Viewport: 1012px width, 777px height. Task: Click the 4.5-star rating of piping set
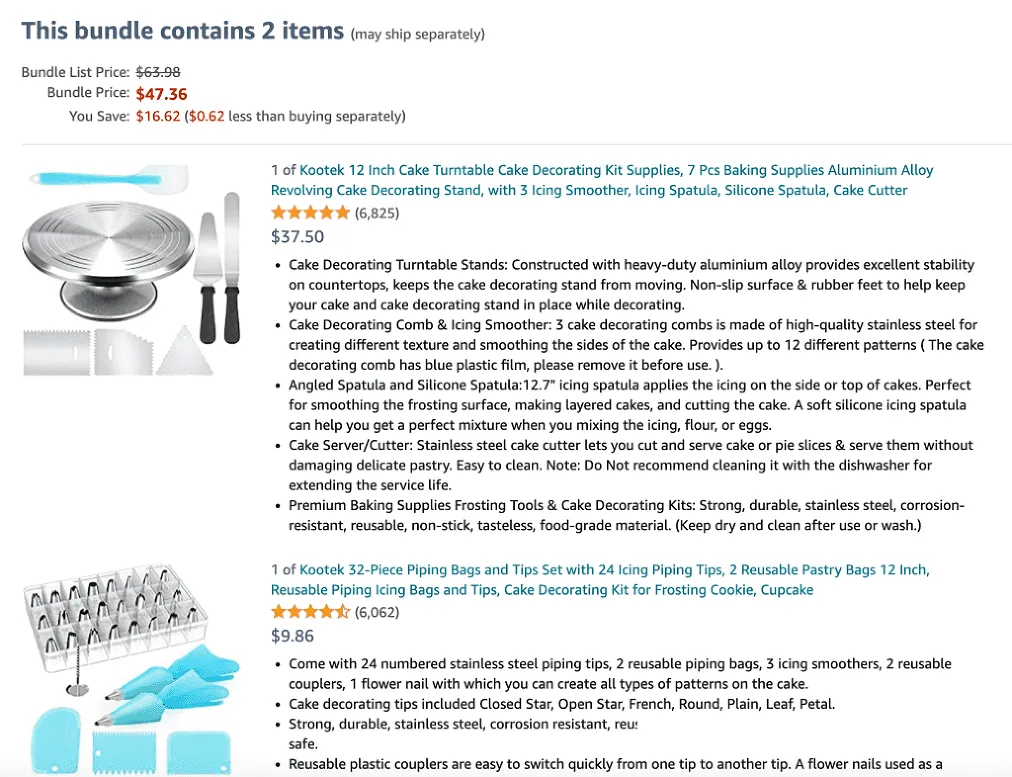(310, 612)
